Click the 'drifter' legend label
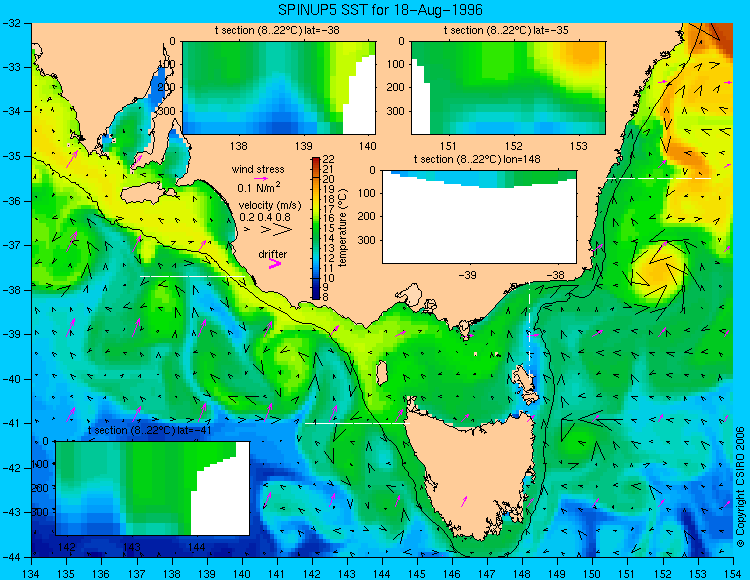Viewport: 750px width, 580px height. coord(273,254)
